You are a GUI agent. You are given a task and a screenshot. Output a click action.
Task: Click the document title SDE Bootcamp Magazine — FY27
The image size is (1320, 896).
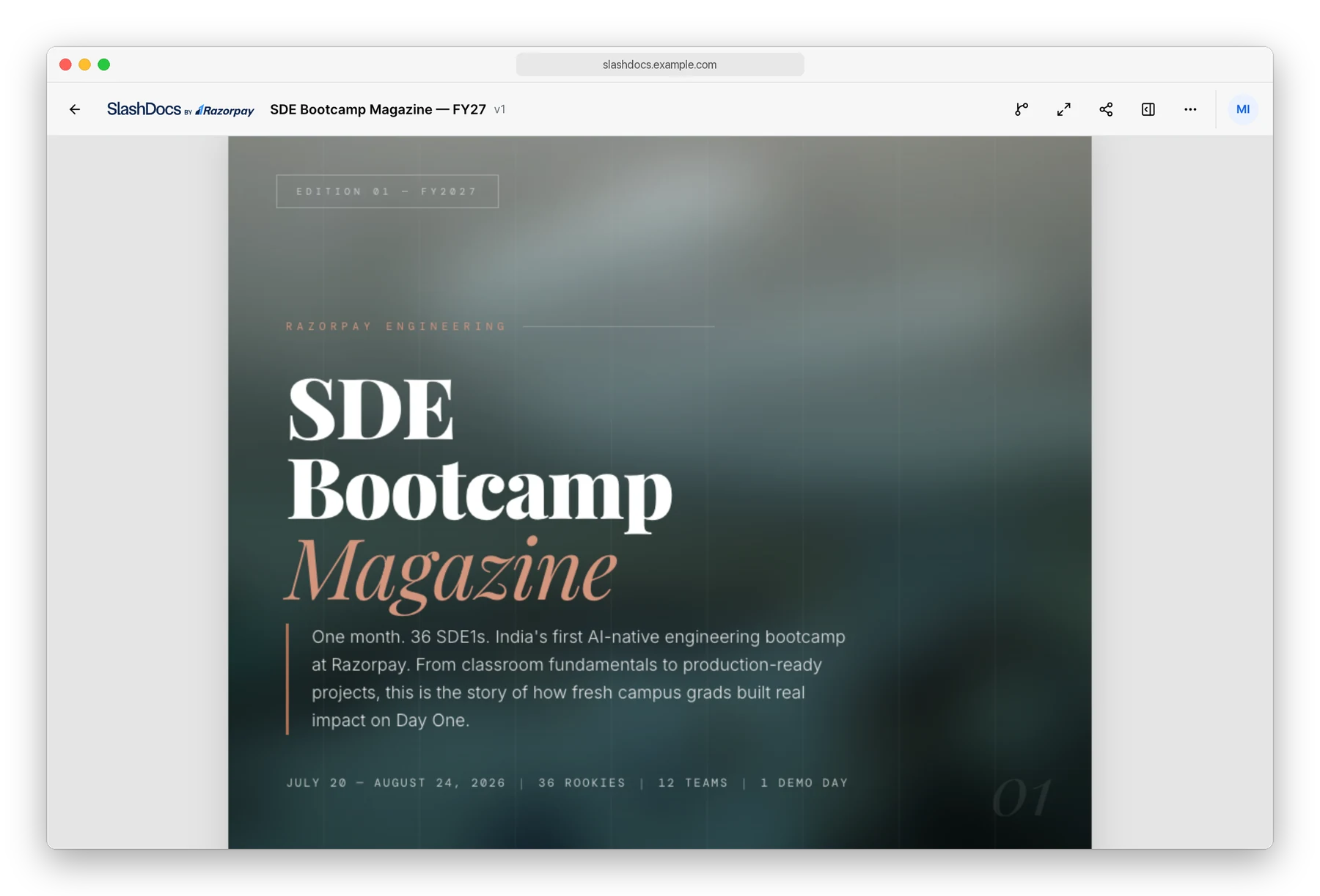(378, 109)
